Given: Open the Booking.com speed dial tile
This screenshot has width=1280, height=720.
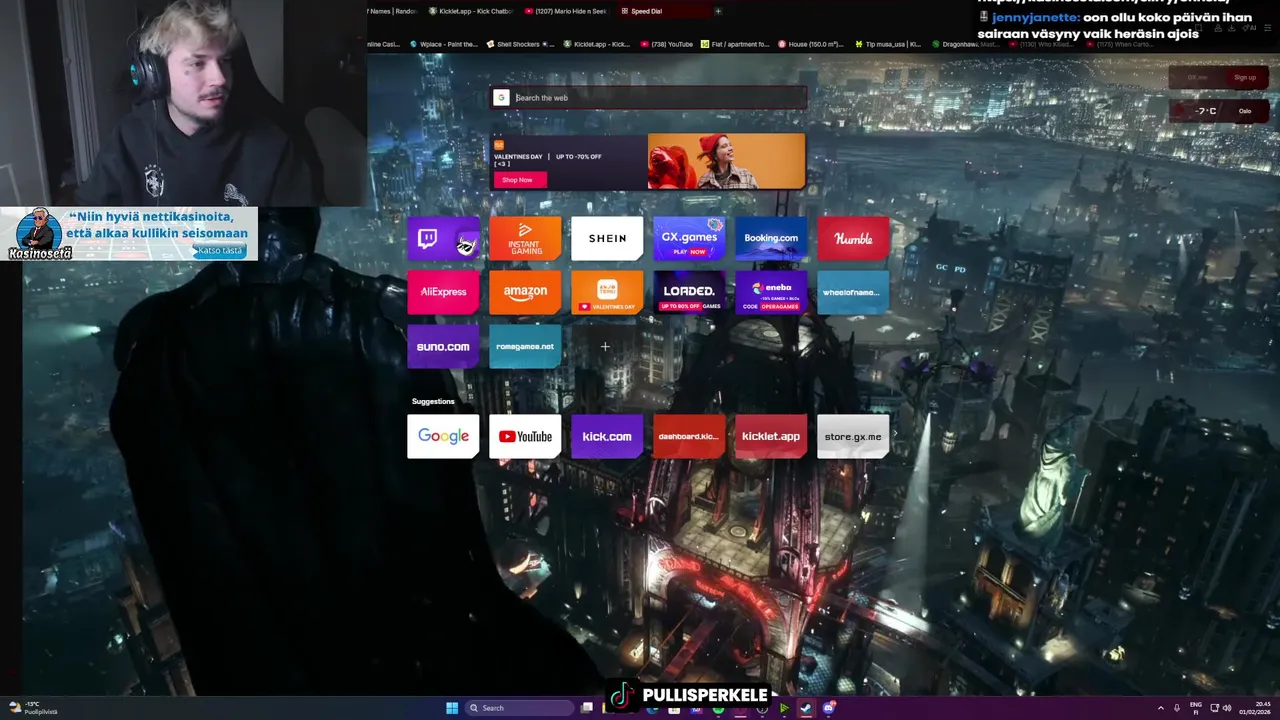Looking at the screenshot, I should [x=771, y=238].
